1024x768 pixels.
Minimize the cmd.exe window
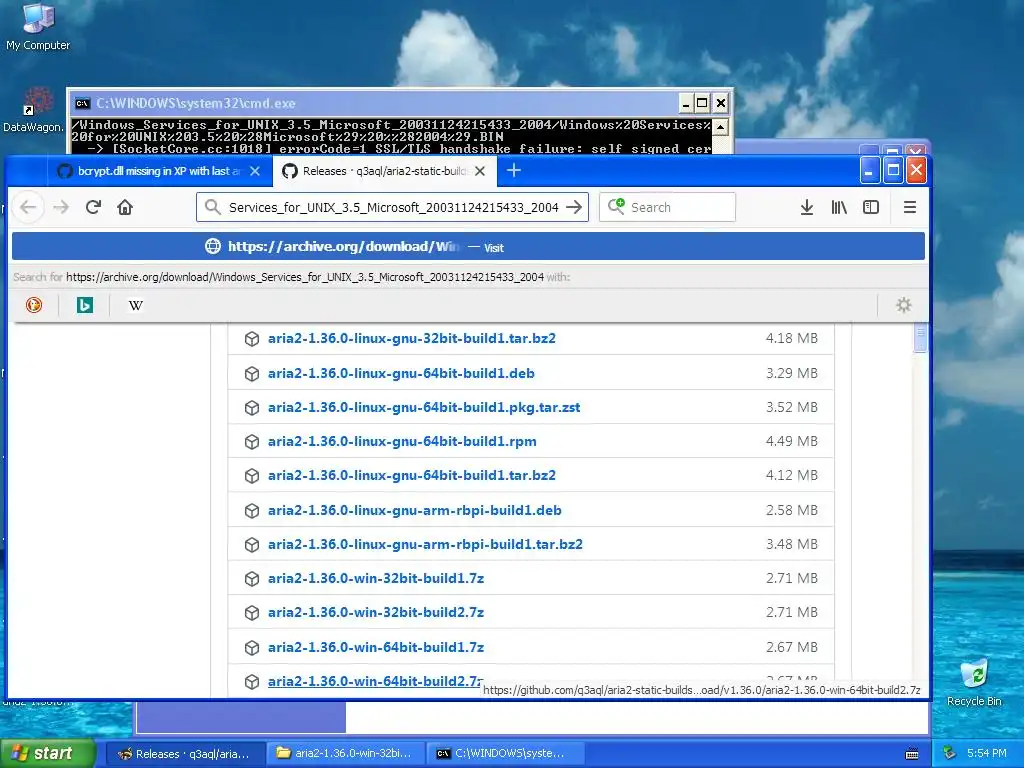685,103
